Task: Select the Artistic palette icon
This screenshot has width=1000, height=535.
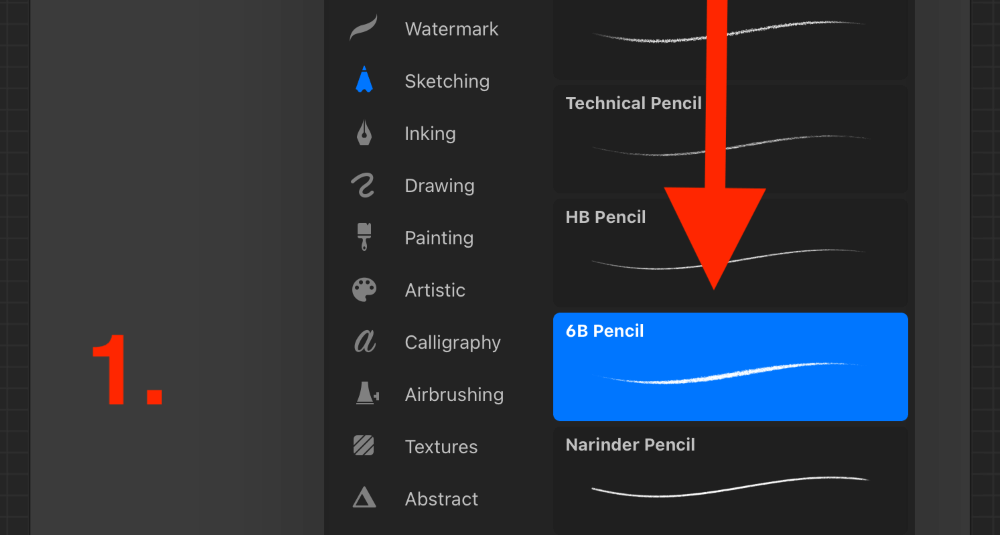Action: point(364,289)
